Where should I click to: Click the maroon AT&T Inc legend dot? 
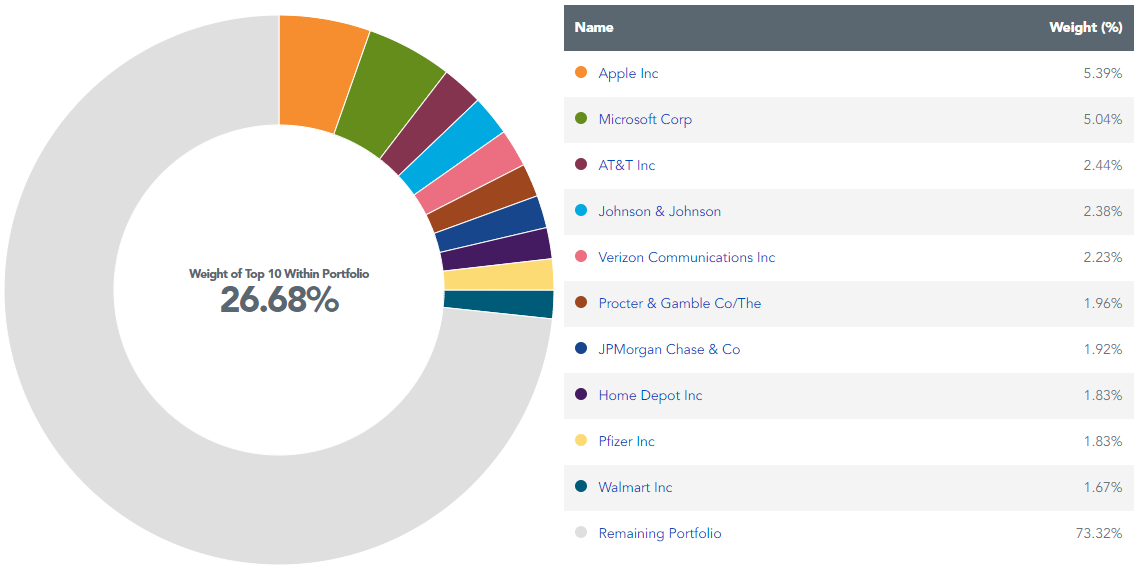point(580,164)
